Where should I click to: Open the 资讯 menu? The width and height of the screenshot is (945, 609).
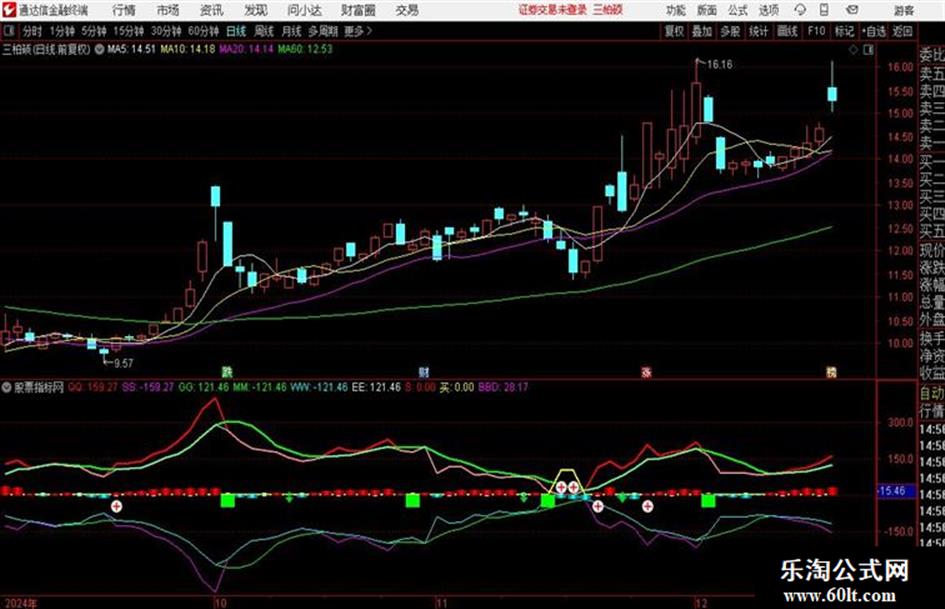[x=212, y=10]
